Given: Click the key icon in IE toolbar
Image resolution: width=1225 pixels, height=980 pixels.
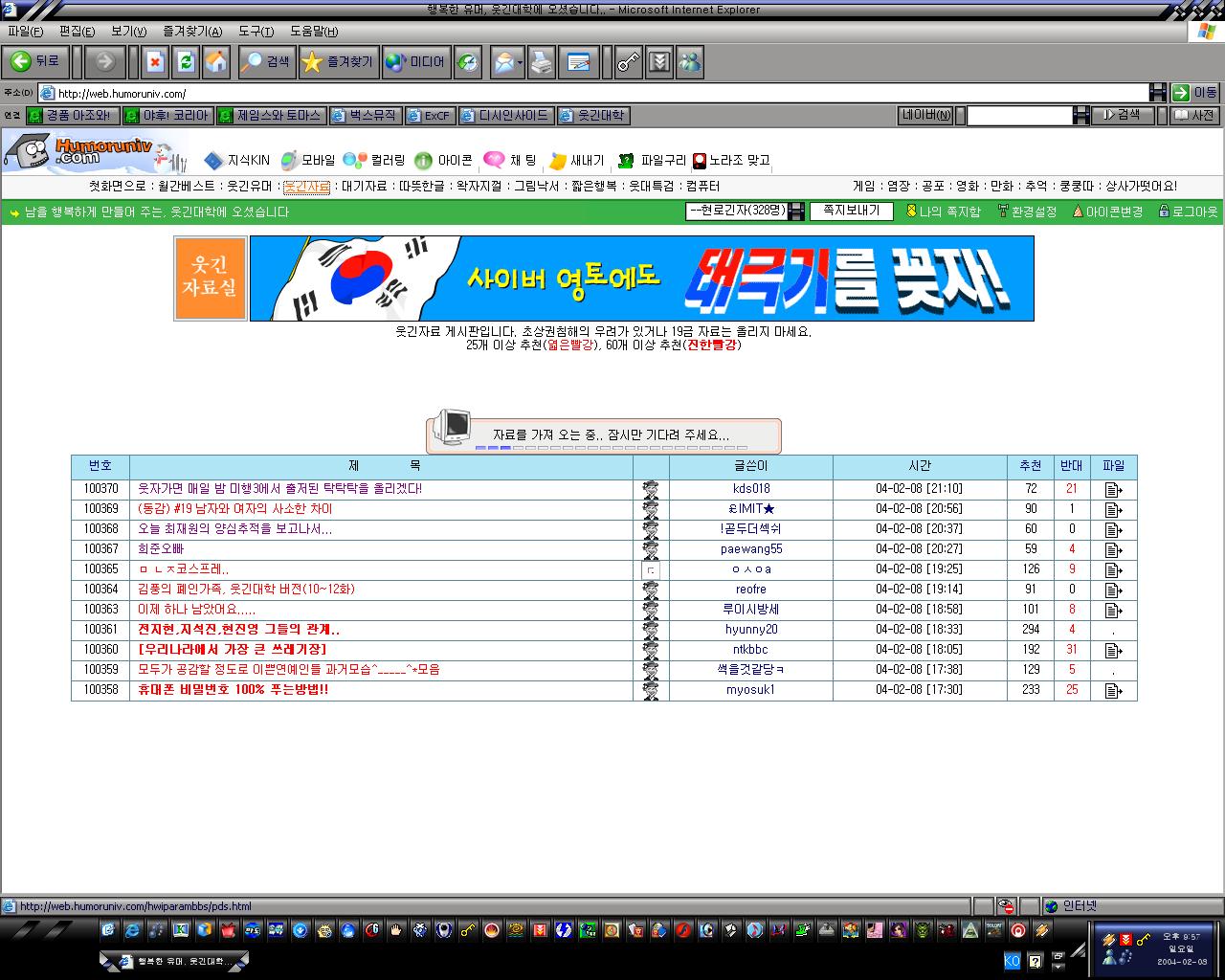Looking at the screenshot, I should point(628,62).
